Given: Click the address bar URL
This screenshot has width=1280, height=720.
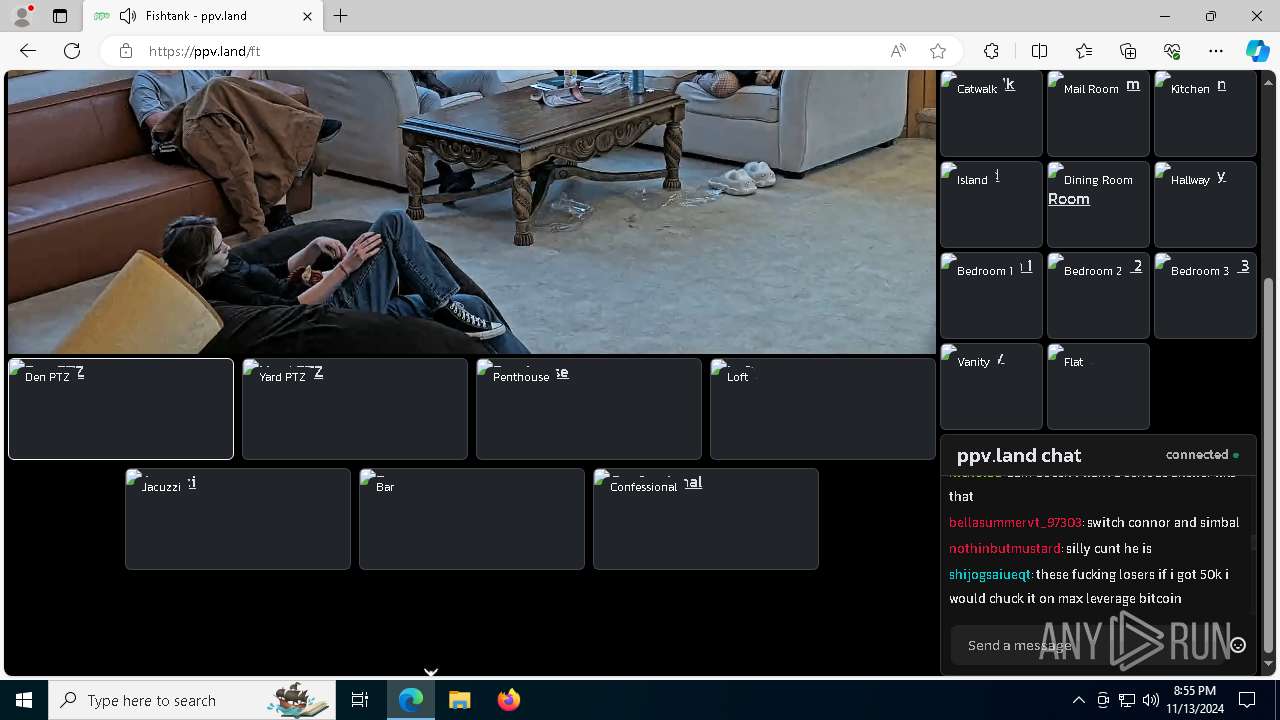Looking at the screenshot, I should click(204, 51).
